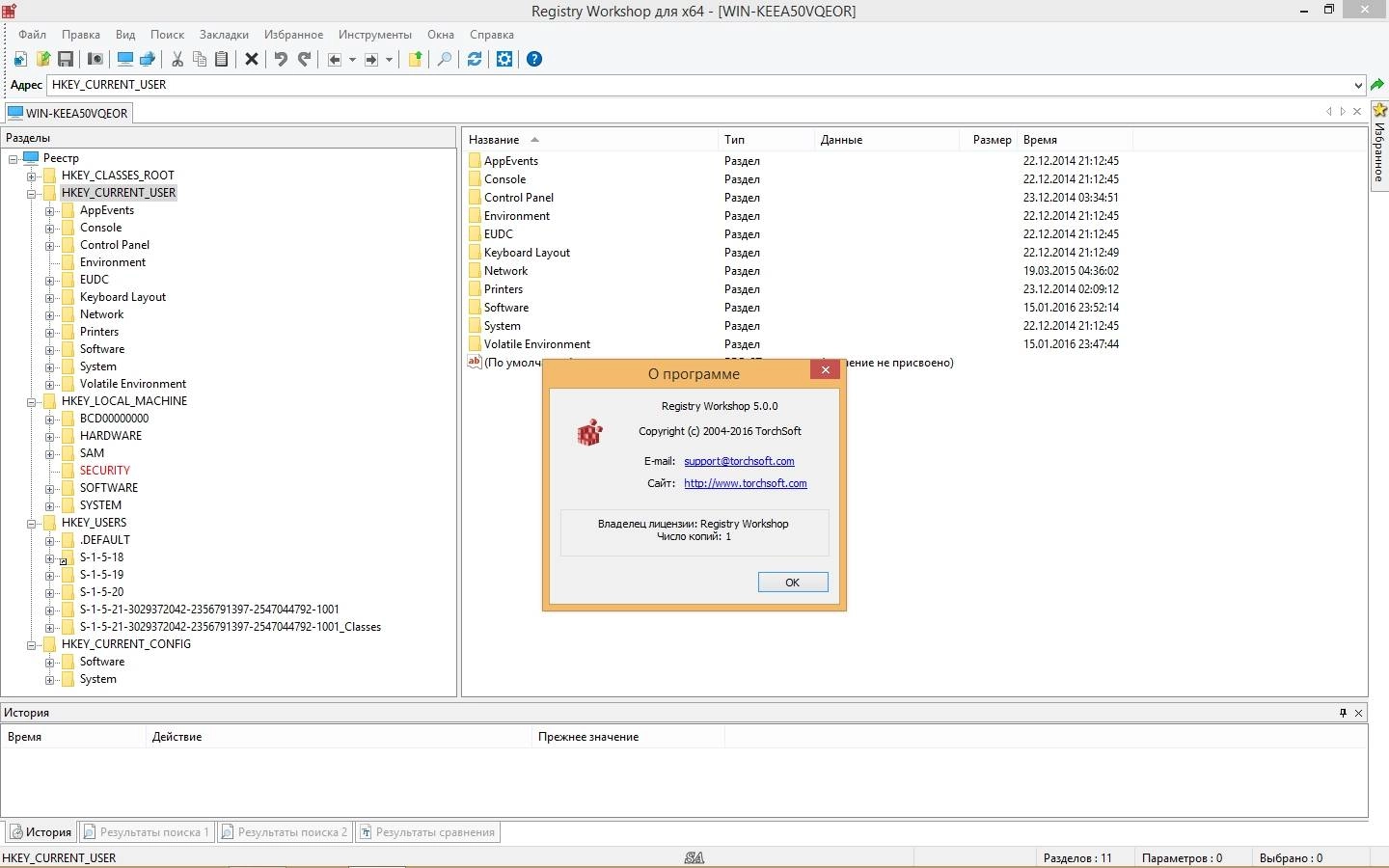Connect to remote registry icon
The width and height of the screenshot is (1389, 868).
click(x=148, y=59)
